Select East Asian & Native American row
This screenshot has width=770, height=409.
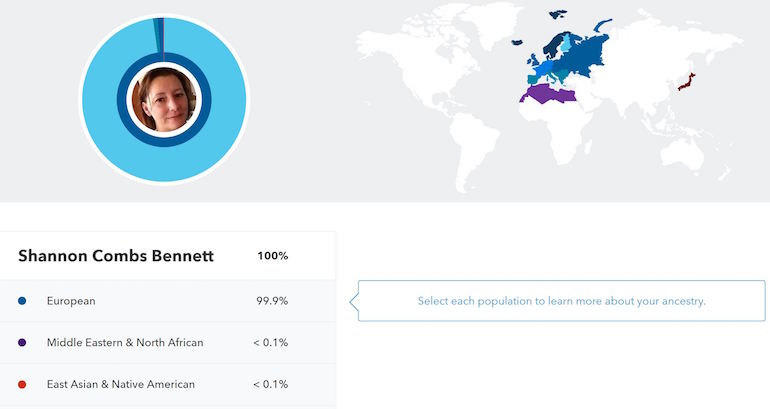point(168,384)
